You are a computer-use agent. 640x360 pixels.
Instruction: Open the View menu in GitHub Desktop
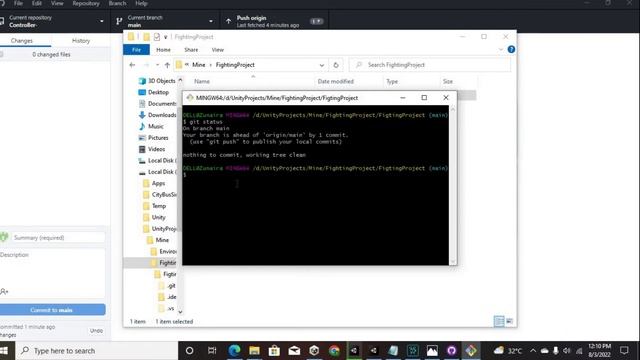pyautogui.click(x=57, y=3)
